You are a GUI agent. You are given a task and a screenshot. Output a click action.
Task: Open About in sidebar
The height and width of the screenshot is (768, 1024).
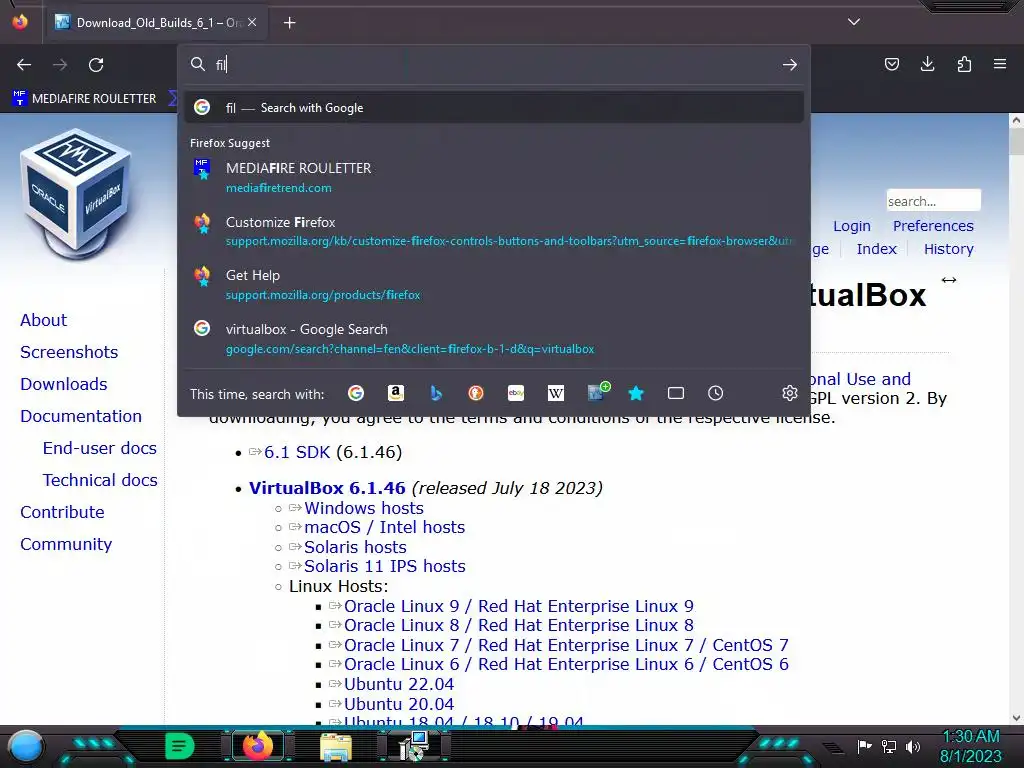pos(43,320)
